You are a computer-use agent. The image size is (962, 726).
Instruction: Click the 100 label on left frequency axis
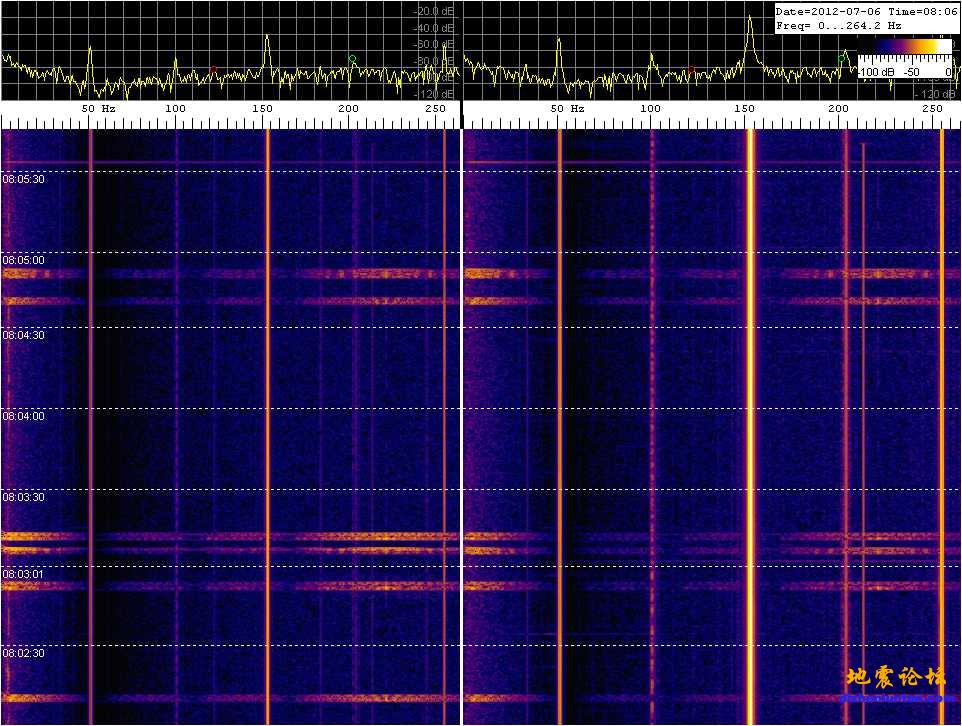175,109
